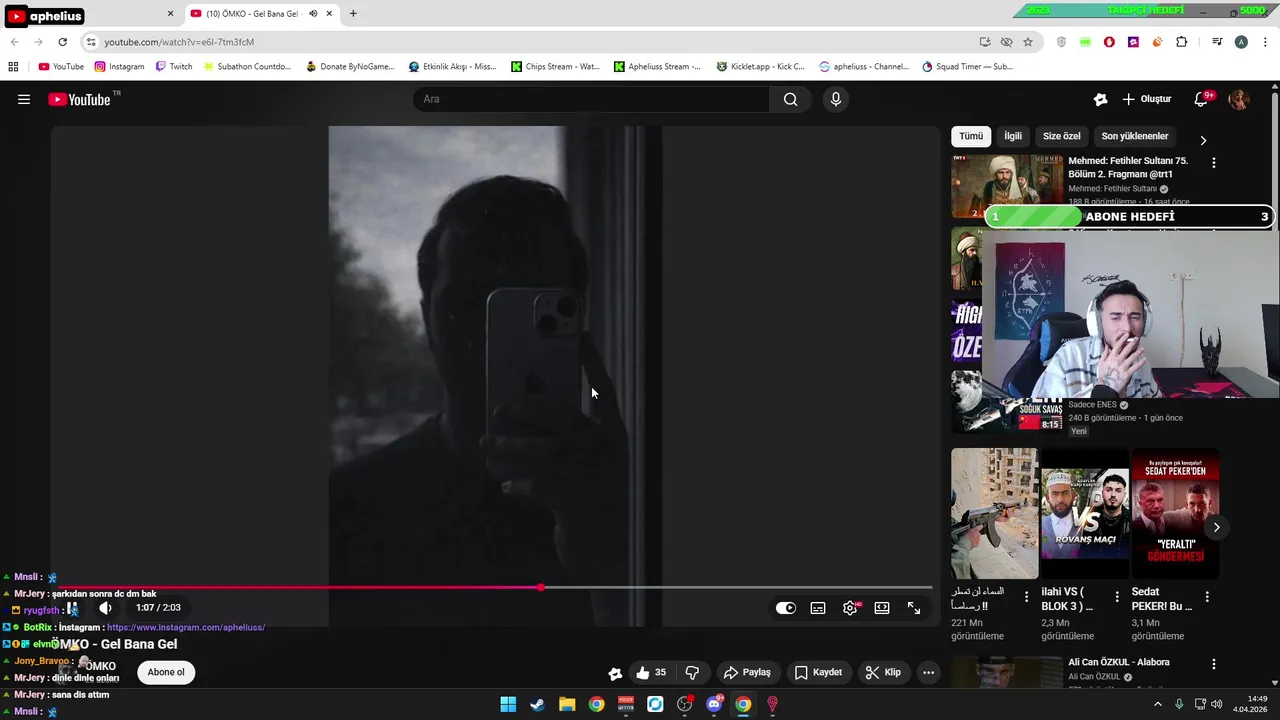Open the Windows Start menu
The height and width of the screenshot is (720, 1280).
[x=508, y=704]
